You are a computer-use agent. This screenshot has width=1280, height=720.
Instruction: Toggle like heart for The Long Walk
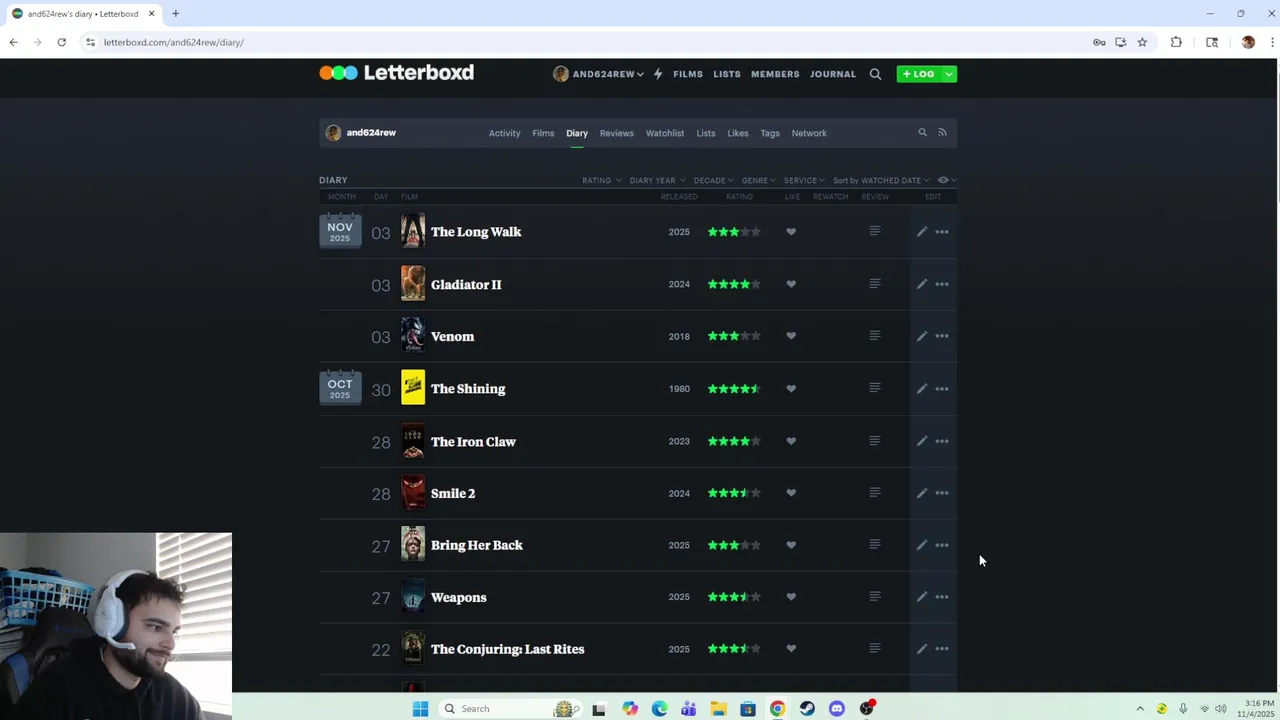(791, 232)
